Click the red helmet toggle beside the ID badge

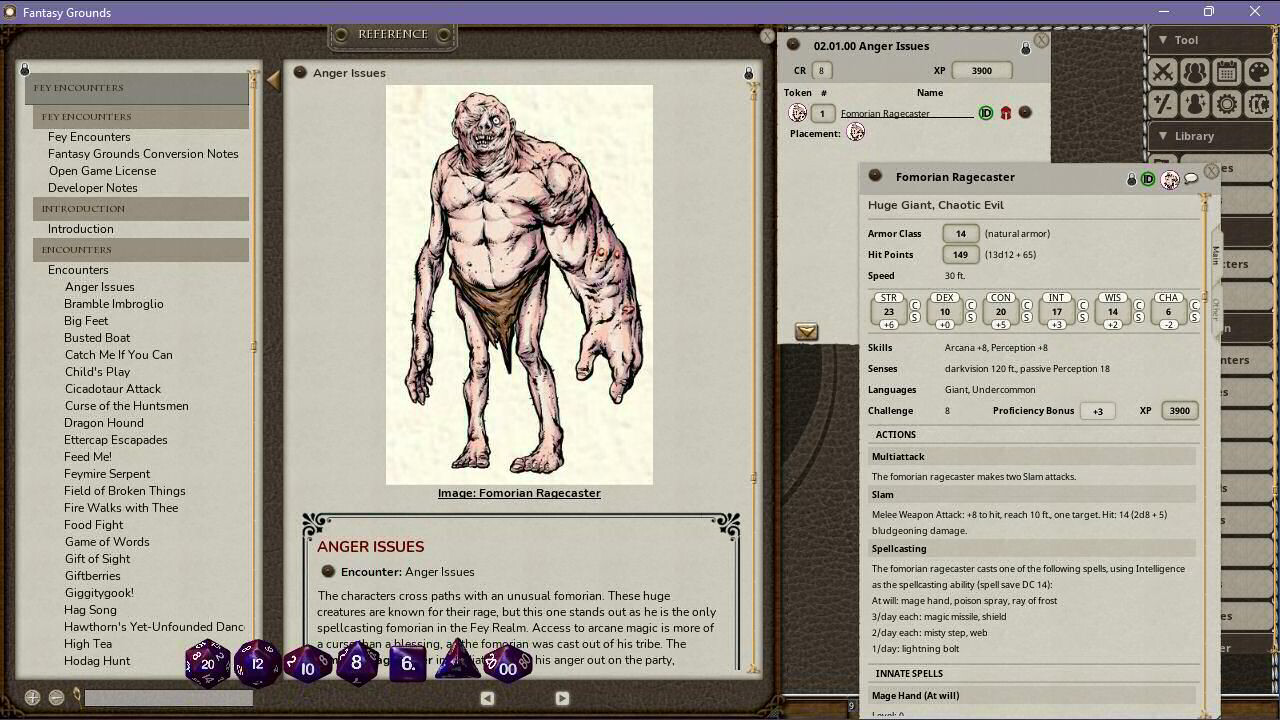[1005, 113]
